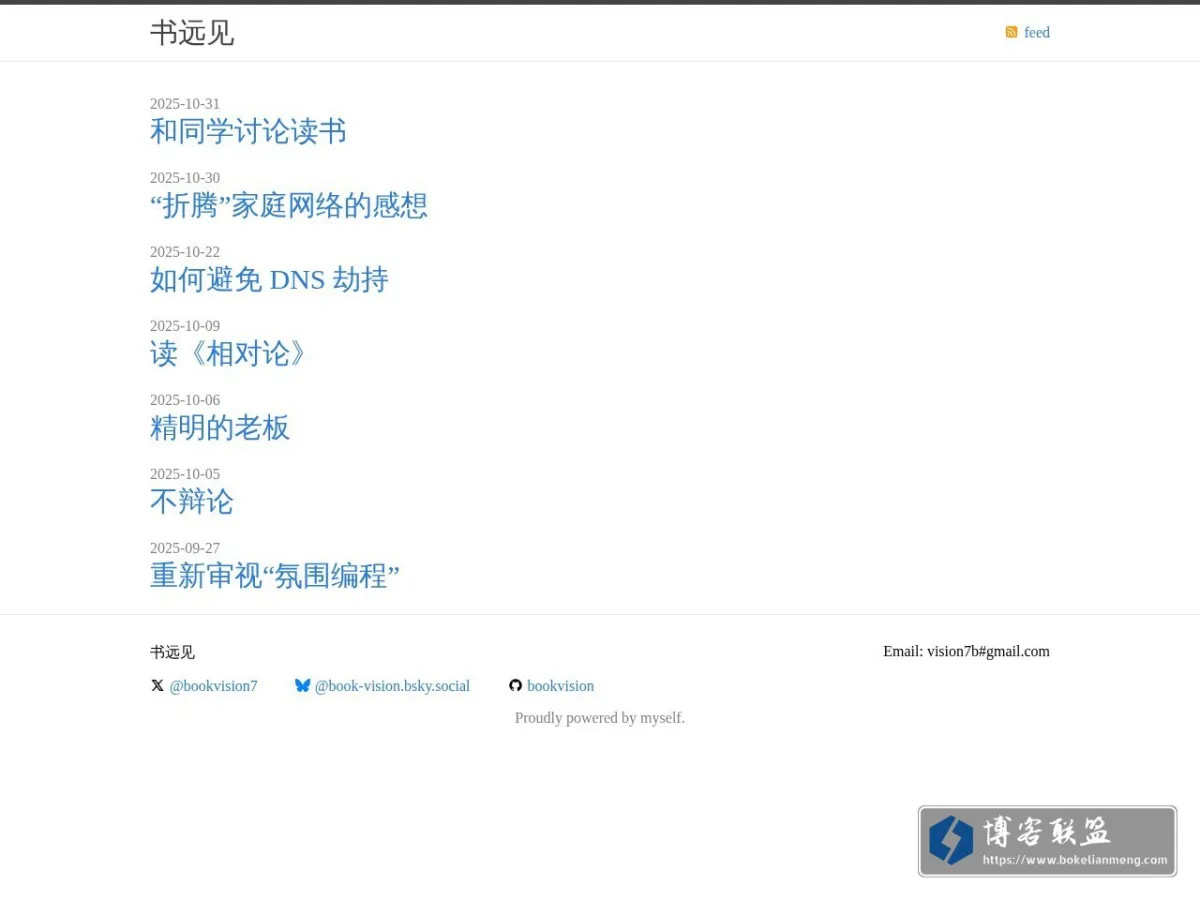Click the Proudly powered by myself text
Image resolution: width=1200 pixels, height=900 pixels.
600,718
